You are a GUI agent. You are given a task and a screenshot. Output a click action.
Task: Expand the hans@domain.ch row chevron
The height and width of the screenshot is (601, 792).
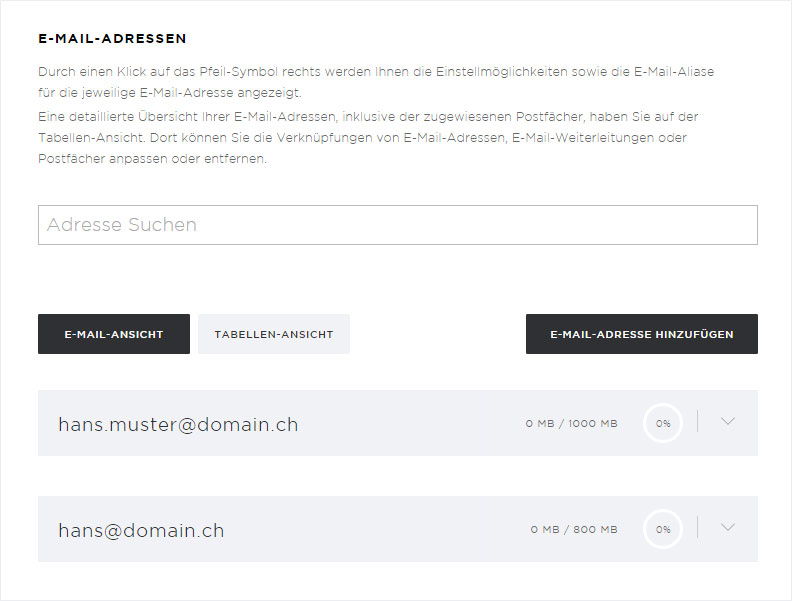point(727,527)
